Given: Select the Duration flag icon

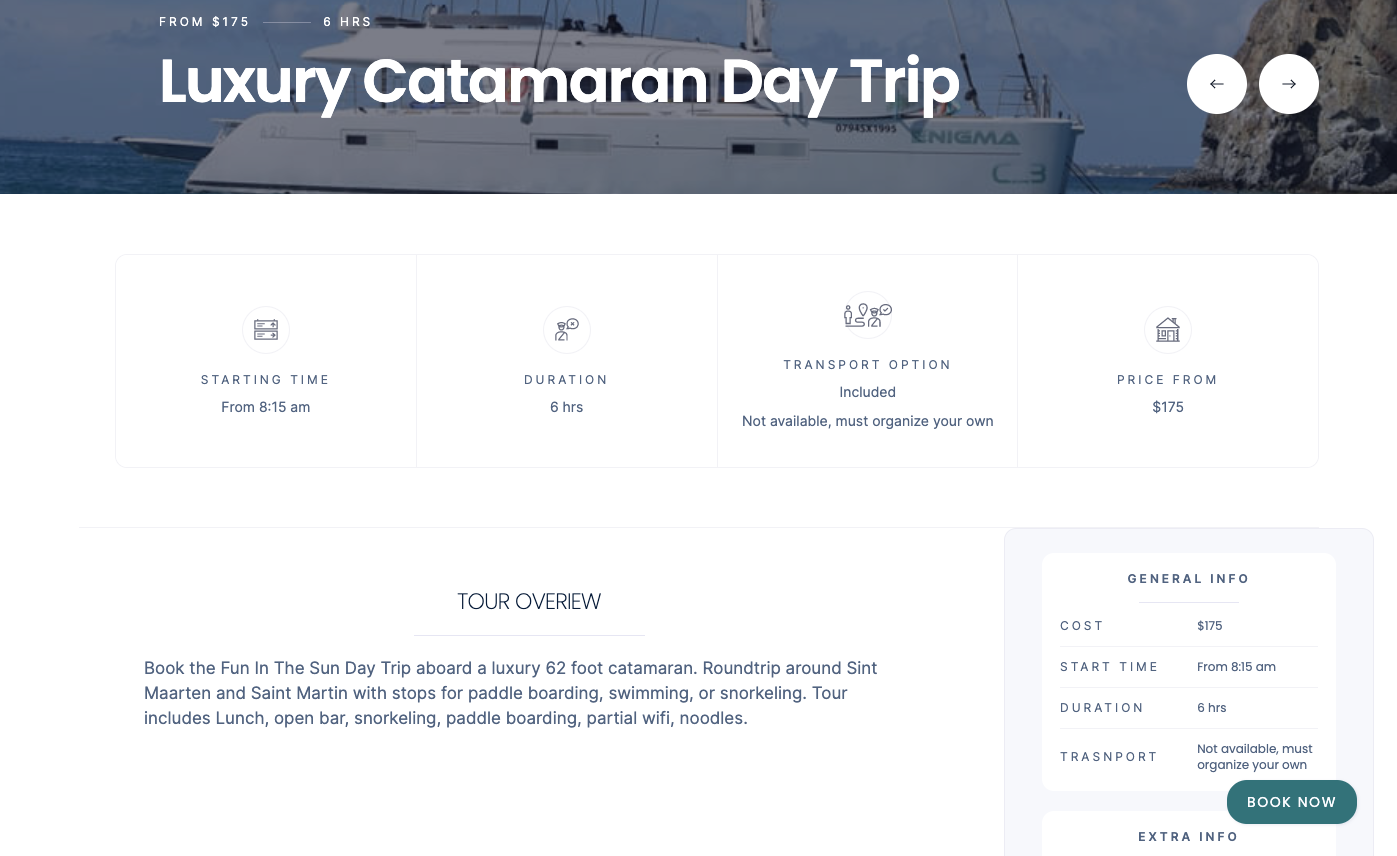Looking at the screenshot, I should click(x=566, y=330).
